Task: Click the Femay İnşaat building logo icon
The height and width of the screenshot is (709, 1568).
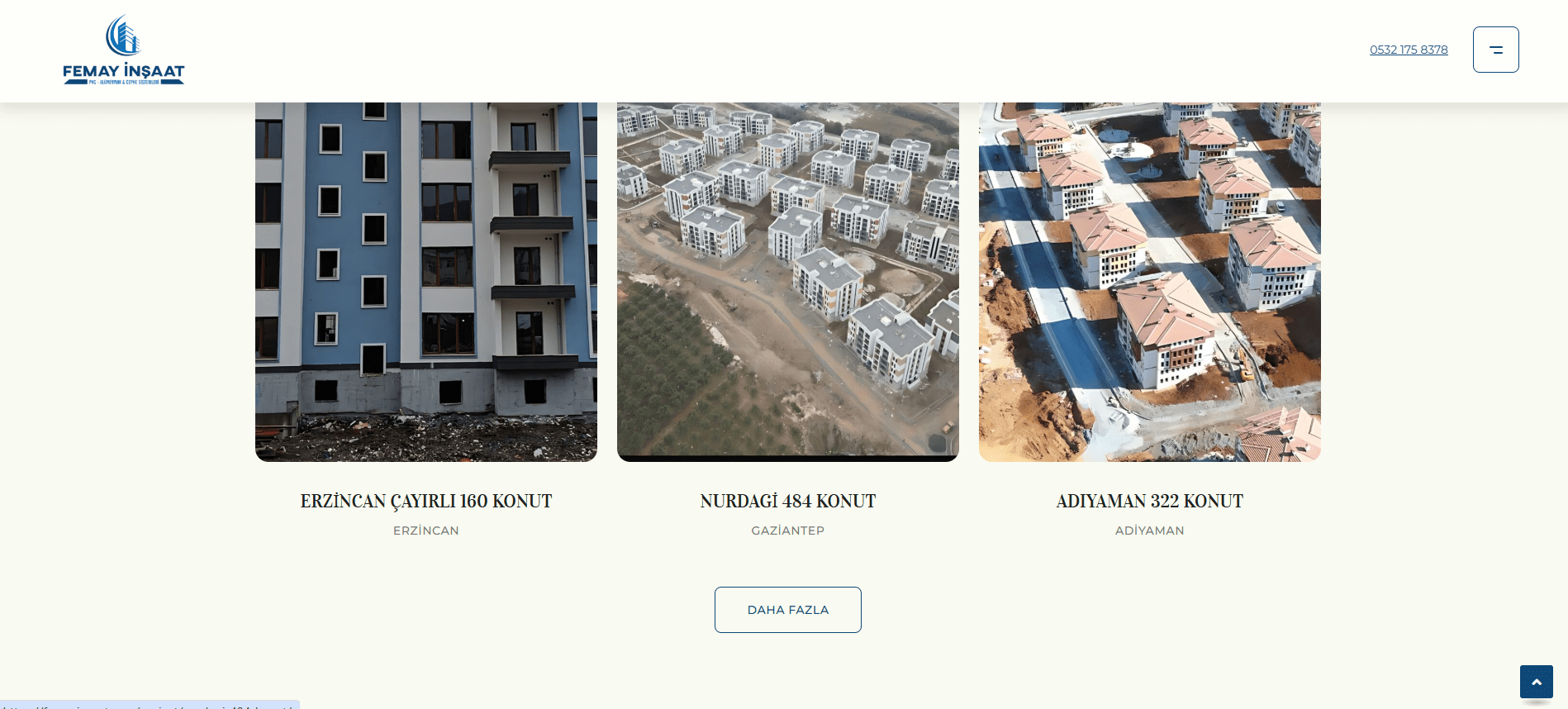Action: [x=123, y=36]
